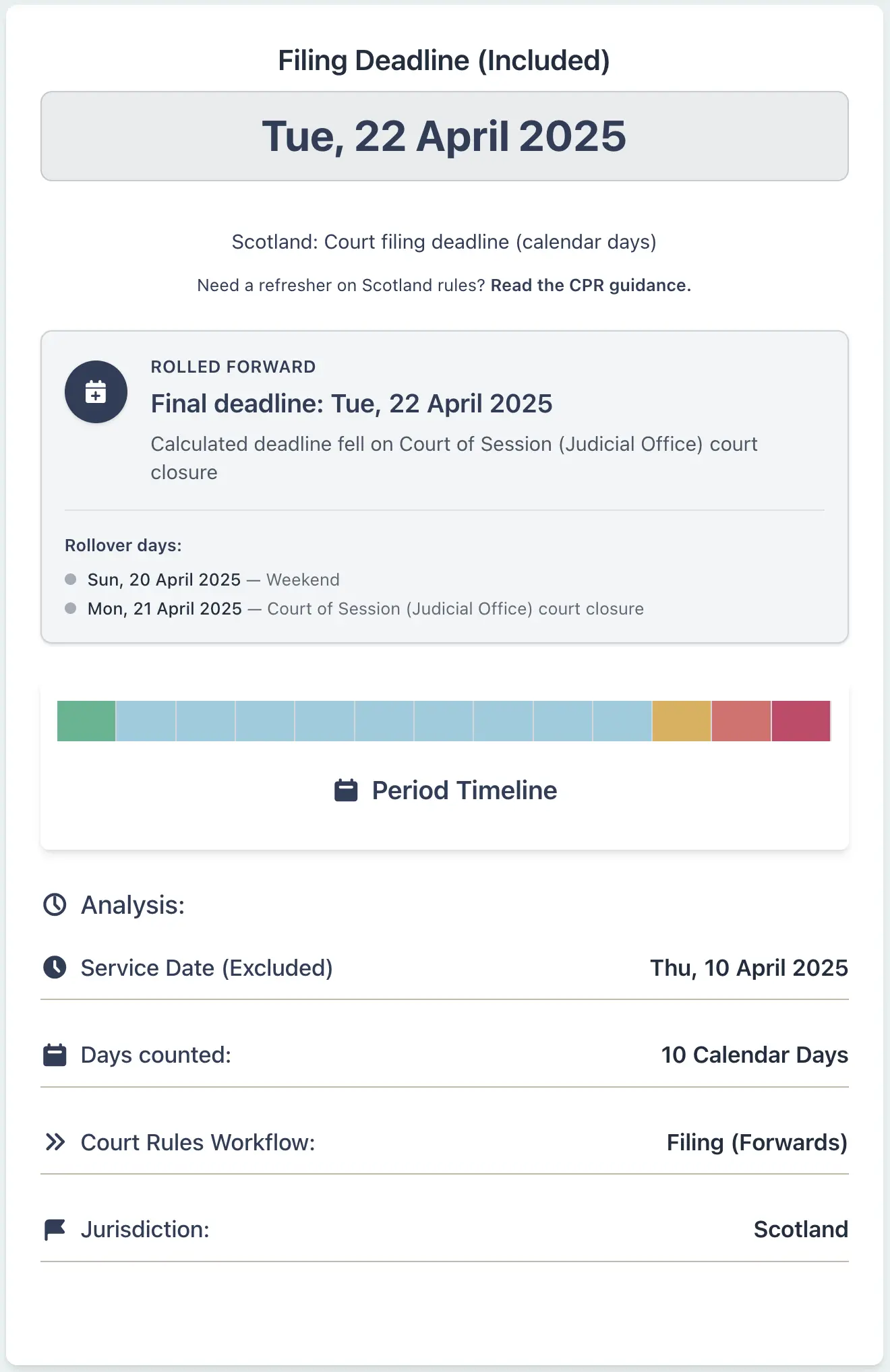Toggle the bullet for Mon, 21 April rollover day
890x1372 pixels.
(x=71, y=607)
